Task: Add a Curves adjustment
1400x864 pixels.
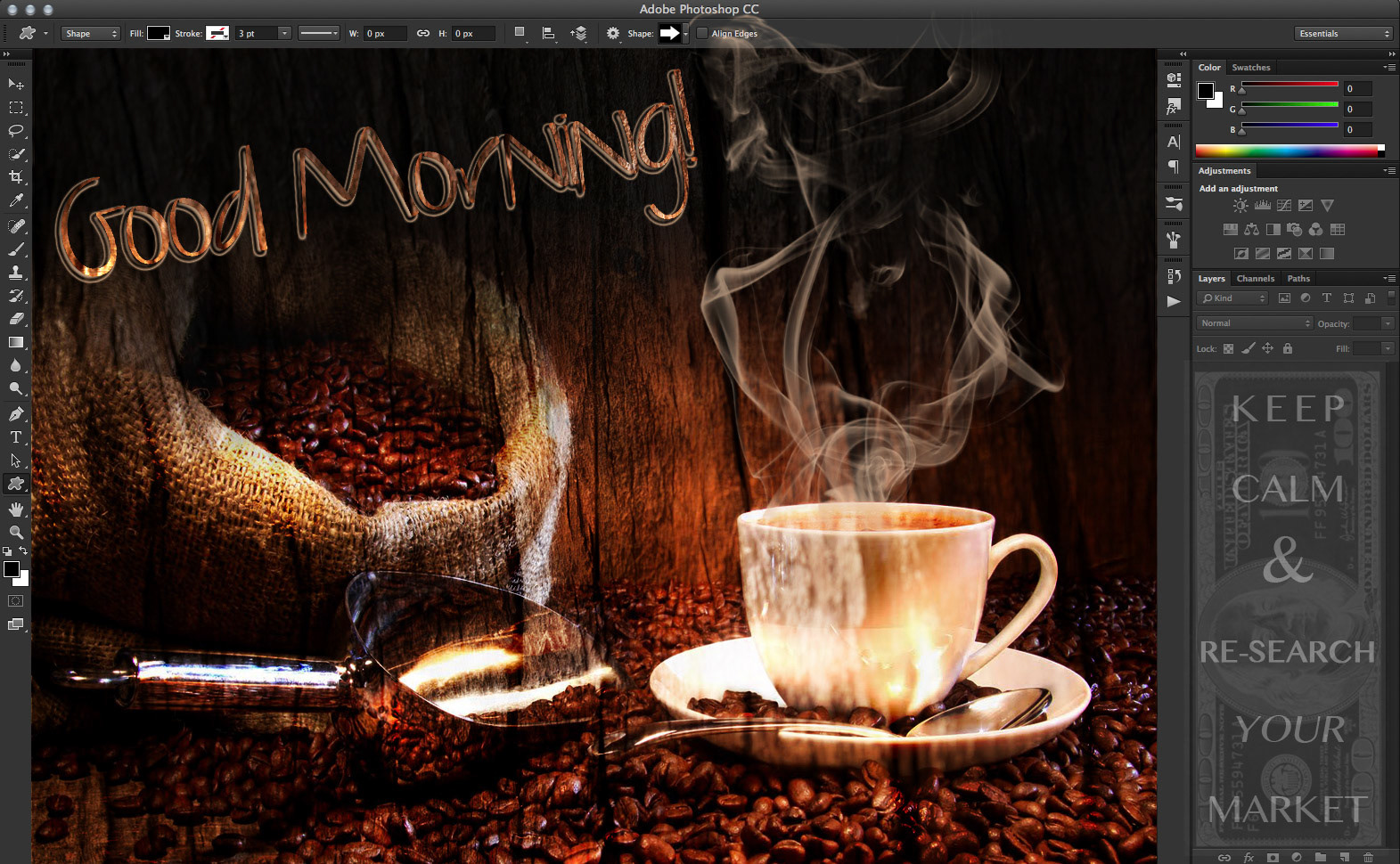Action: tap(1284, 206)
